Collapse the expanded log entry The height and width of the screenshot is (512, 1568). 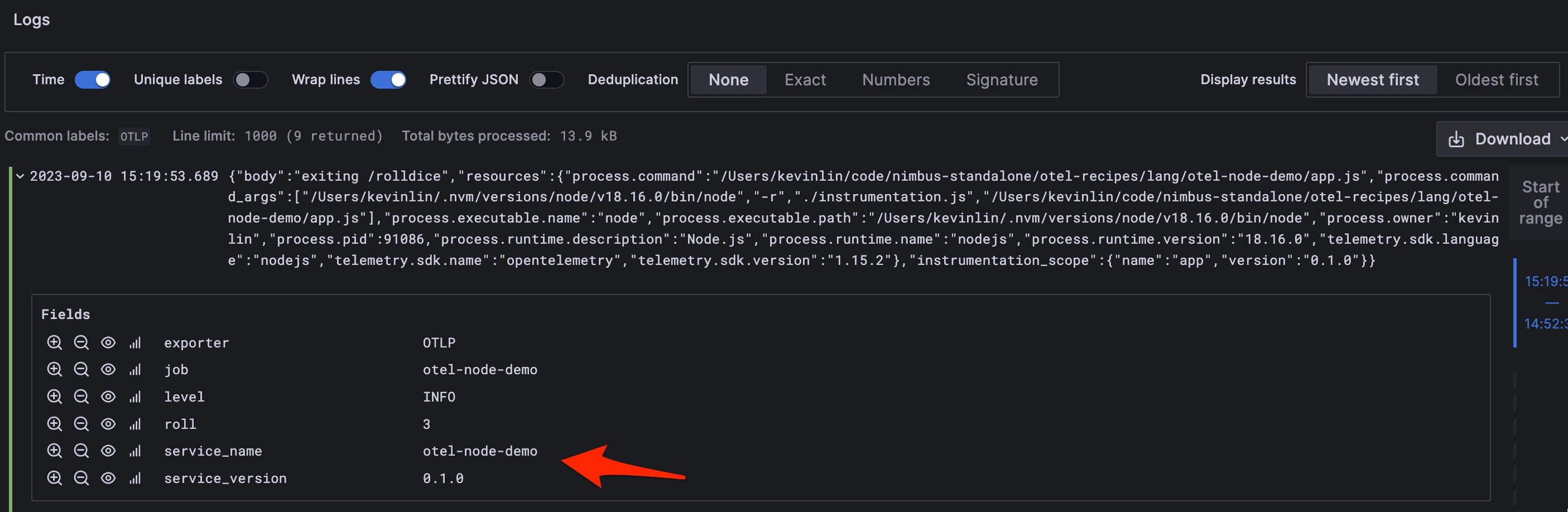19,176
